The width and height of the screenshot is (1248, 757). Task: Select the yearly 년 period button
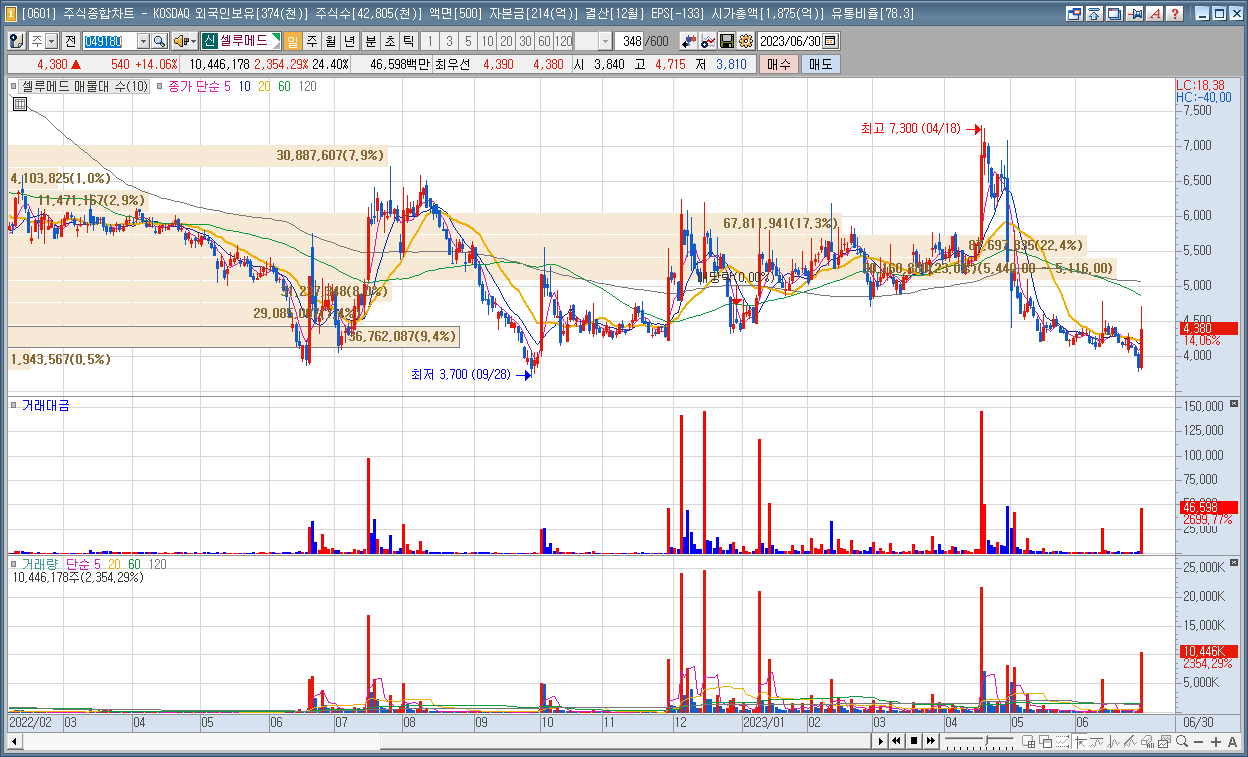tap(349, 41)
